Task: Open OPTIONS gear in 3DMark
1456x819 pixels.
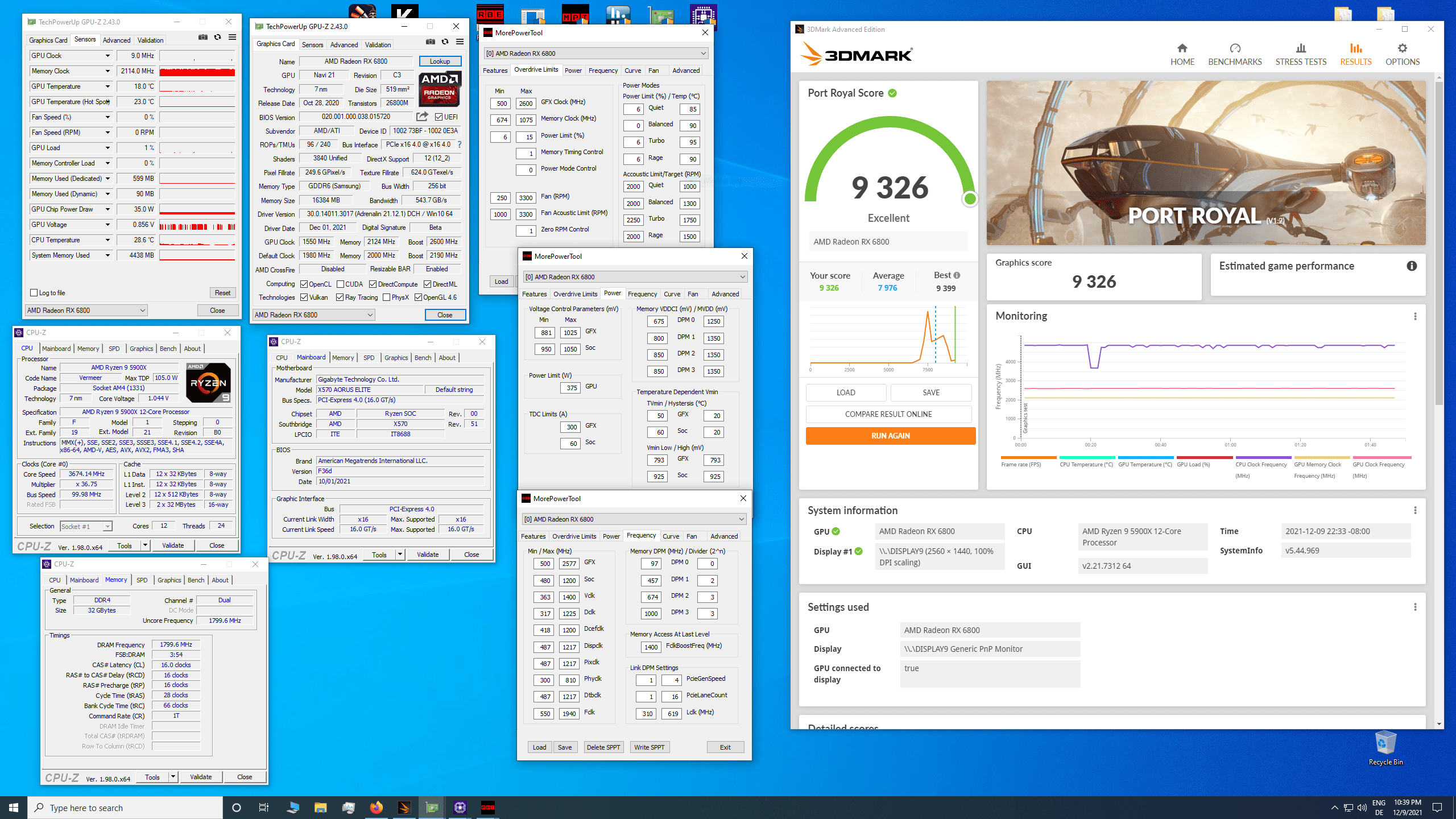Action: [1403, 55]
